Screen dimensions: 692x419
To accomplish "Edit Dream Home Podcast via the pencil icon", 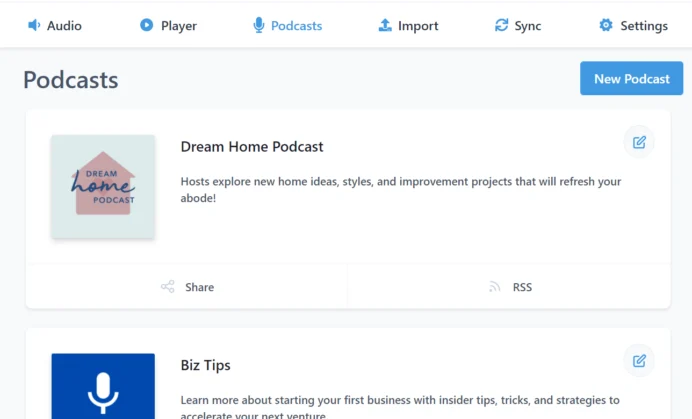I will [x=639, y=142].
